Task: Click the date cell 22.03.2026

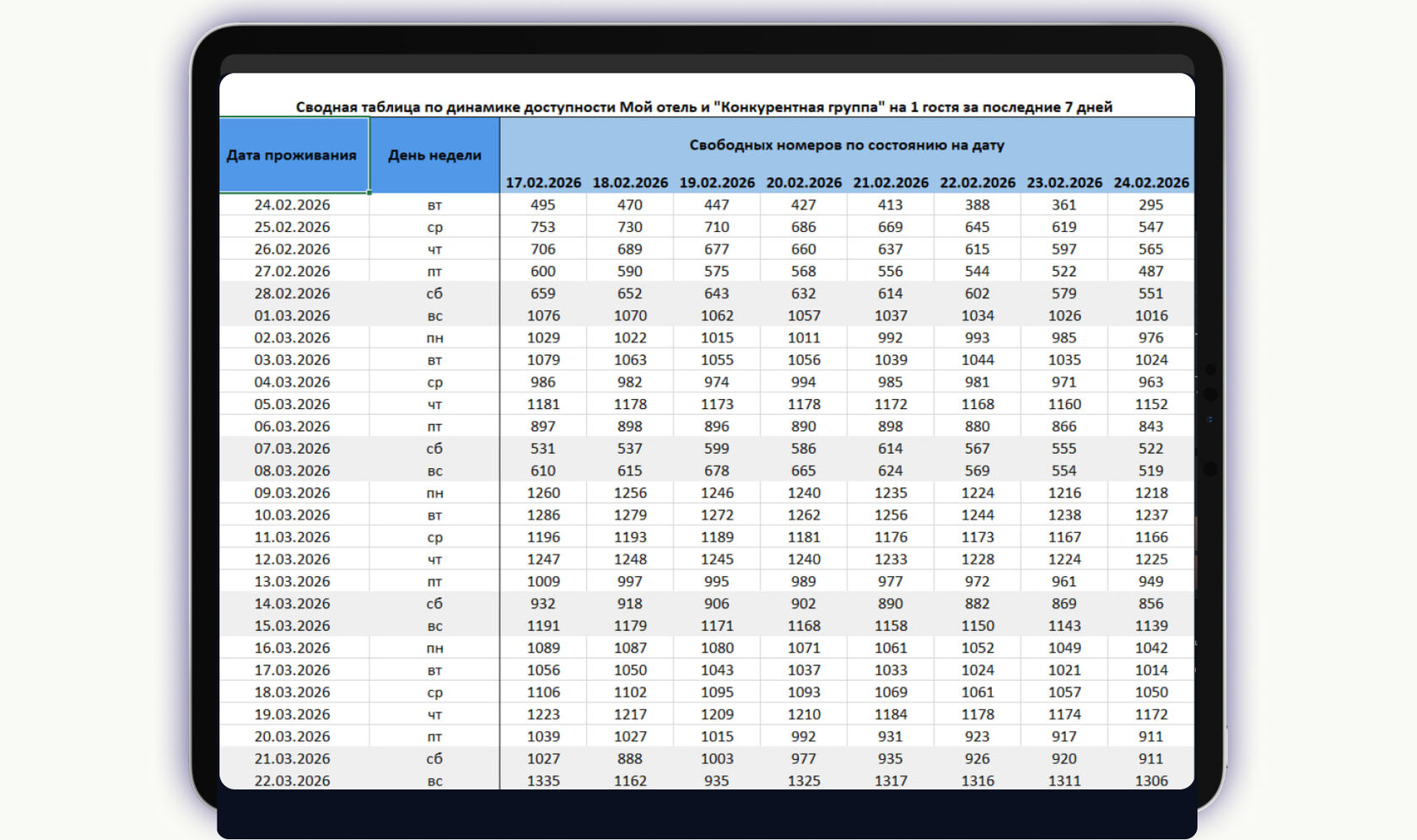Action: (x=293, y=781)
